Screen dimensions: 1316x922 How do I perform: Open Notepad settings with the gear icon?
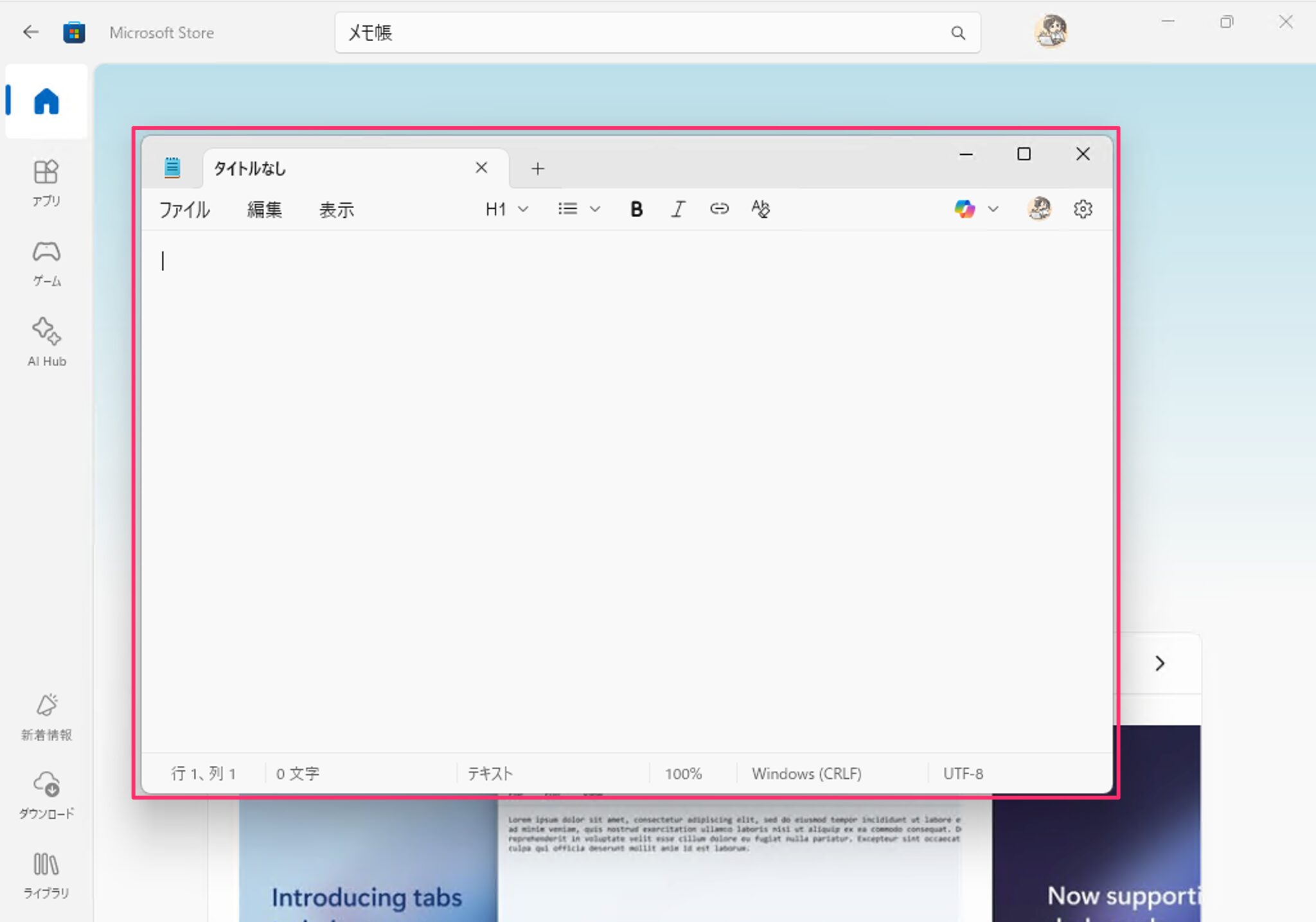1083,208
